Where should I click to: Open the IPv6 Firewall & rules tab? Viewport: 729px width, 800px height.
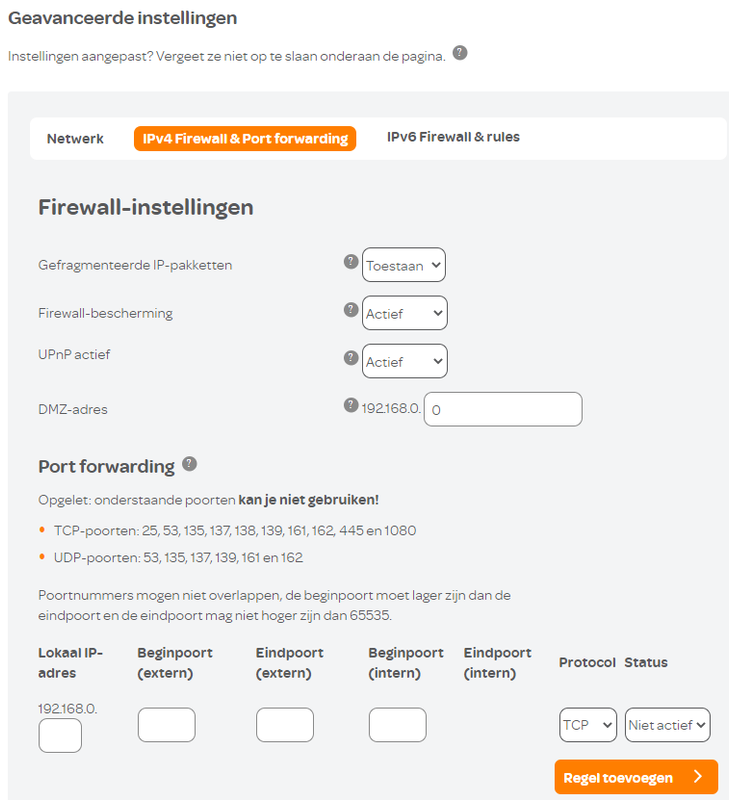(x=453, y=137)
